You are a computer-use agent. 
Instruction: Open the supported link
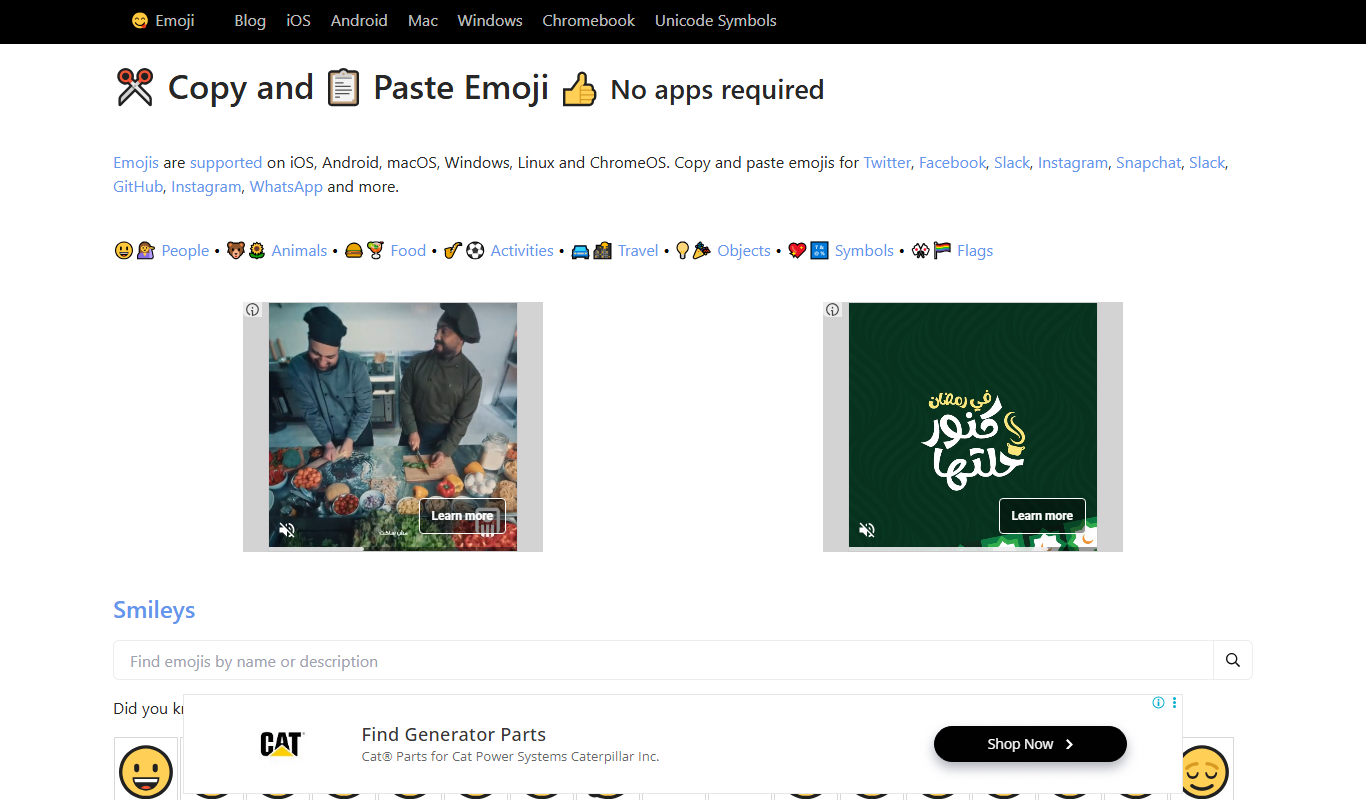[226, 162]
